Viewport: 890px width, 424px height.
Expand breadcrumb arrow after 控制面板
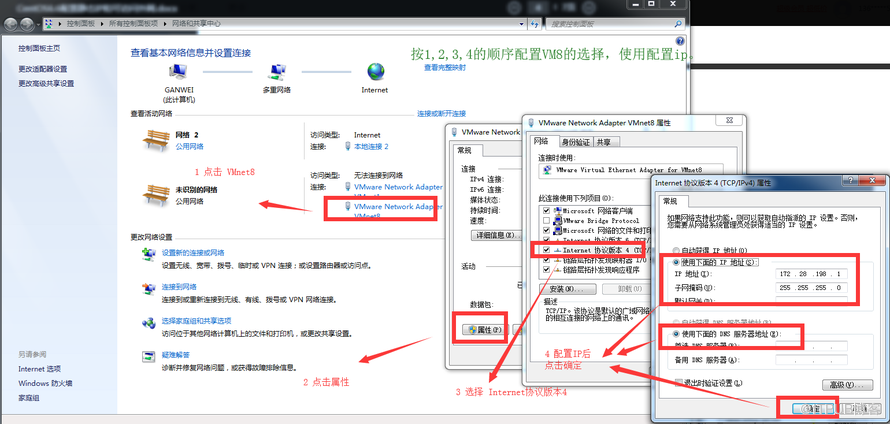(x=104, y=24)
